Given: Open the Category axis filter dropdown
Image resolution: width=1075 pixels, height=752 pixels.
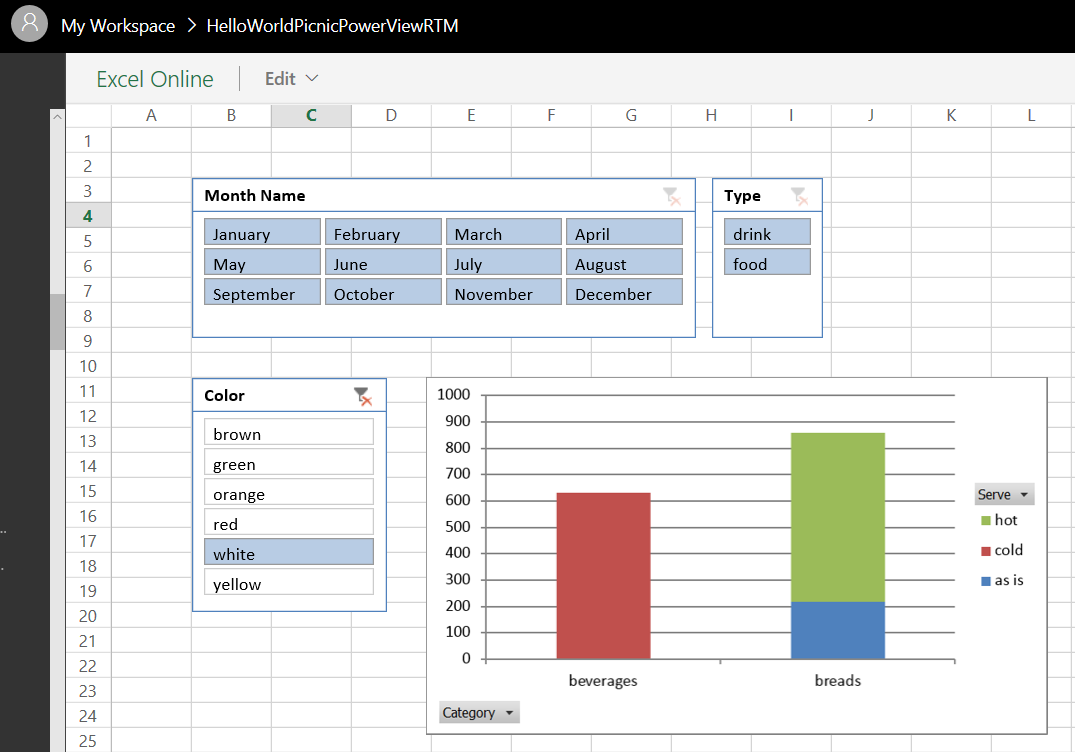Looking at the screenshot, I should 479,712.
